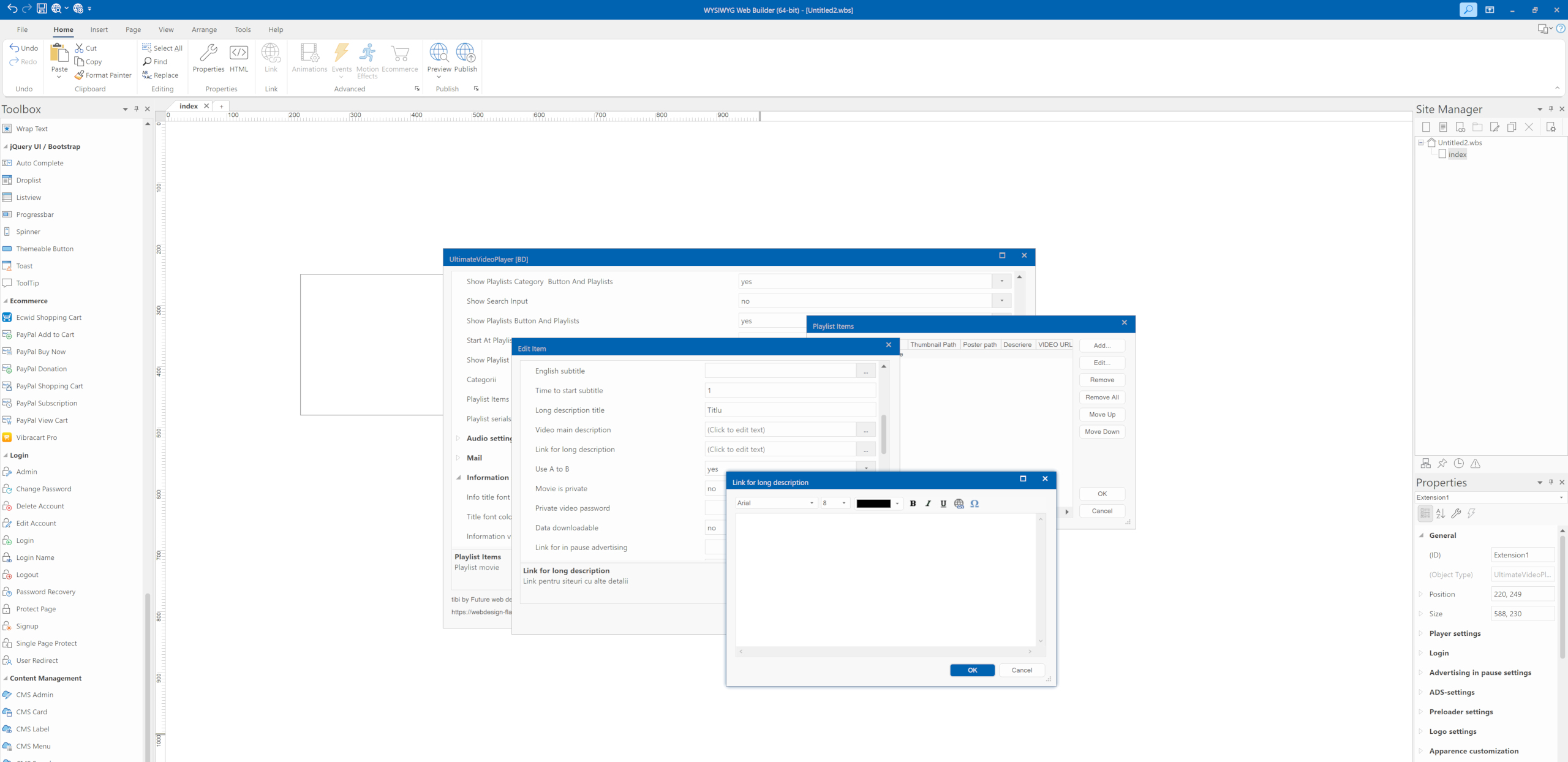Click Undo in the ribbon
Image resolution: width=1568 pixels, height=762 pixels.
(24, 48)
